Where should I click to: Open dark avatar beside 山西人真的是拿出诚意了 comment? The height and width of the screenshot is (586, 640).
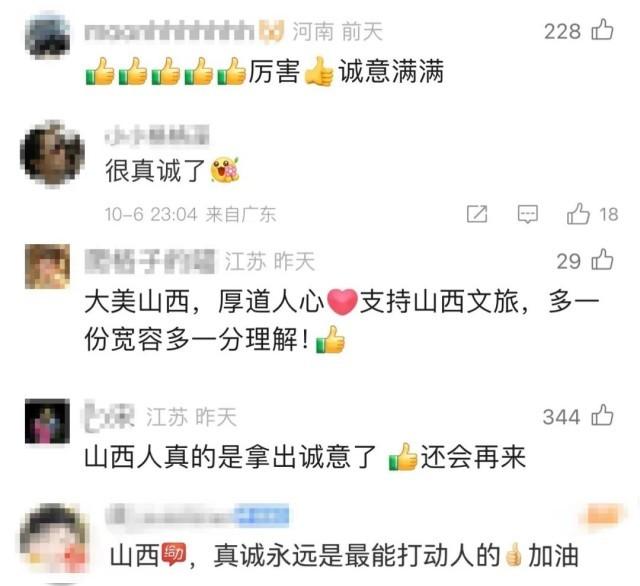coord(47,421)
